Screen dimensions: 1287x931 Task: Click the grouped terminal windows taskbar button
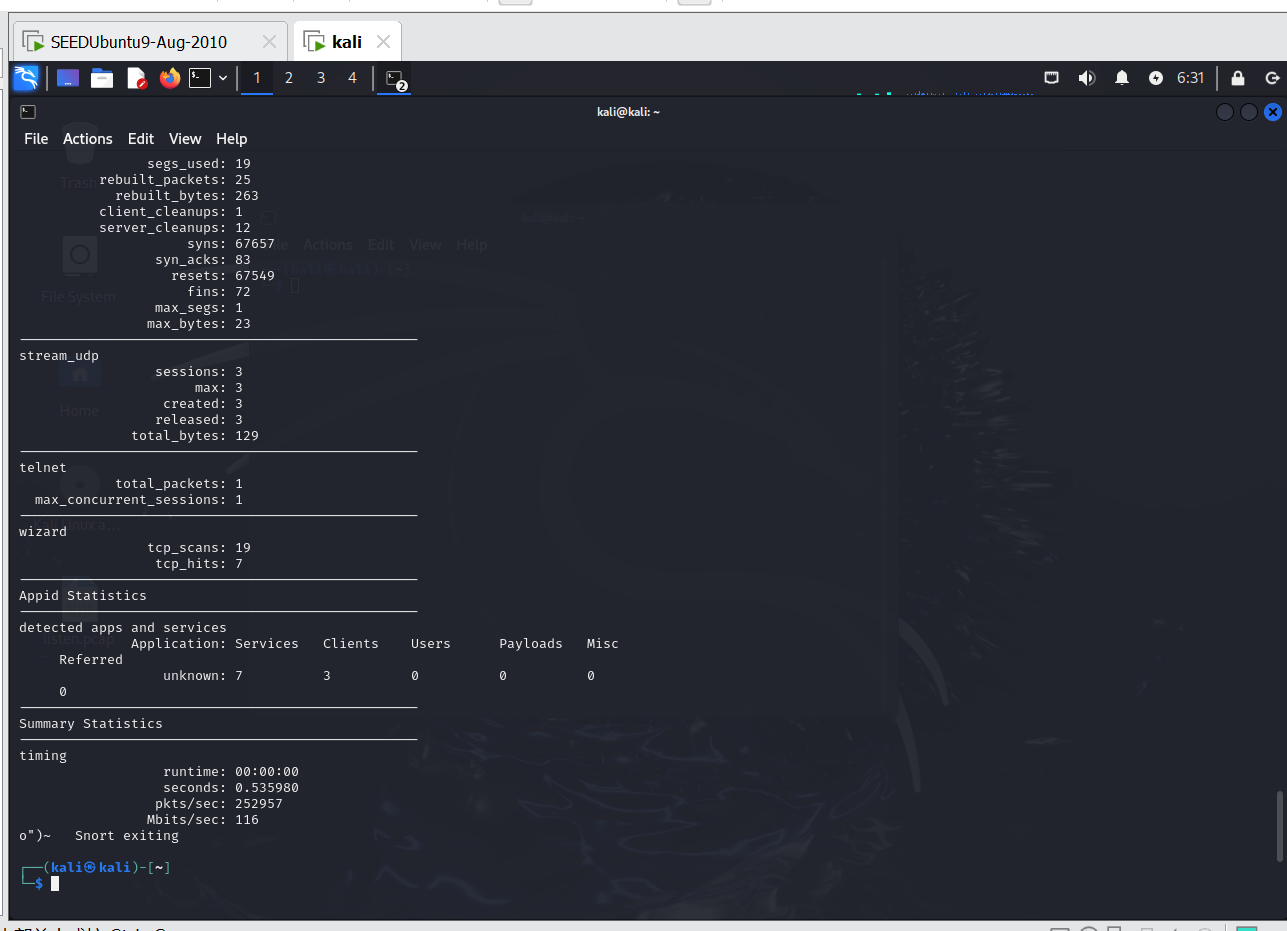pos(396,79)
